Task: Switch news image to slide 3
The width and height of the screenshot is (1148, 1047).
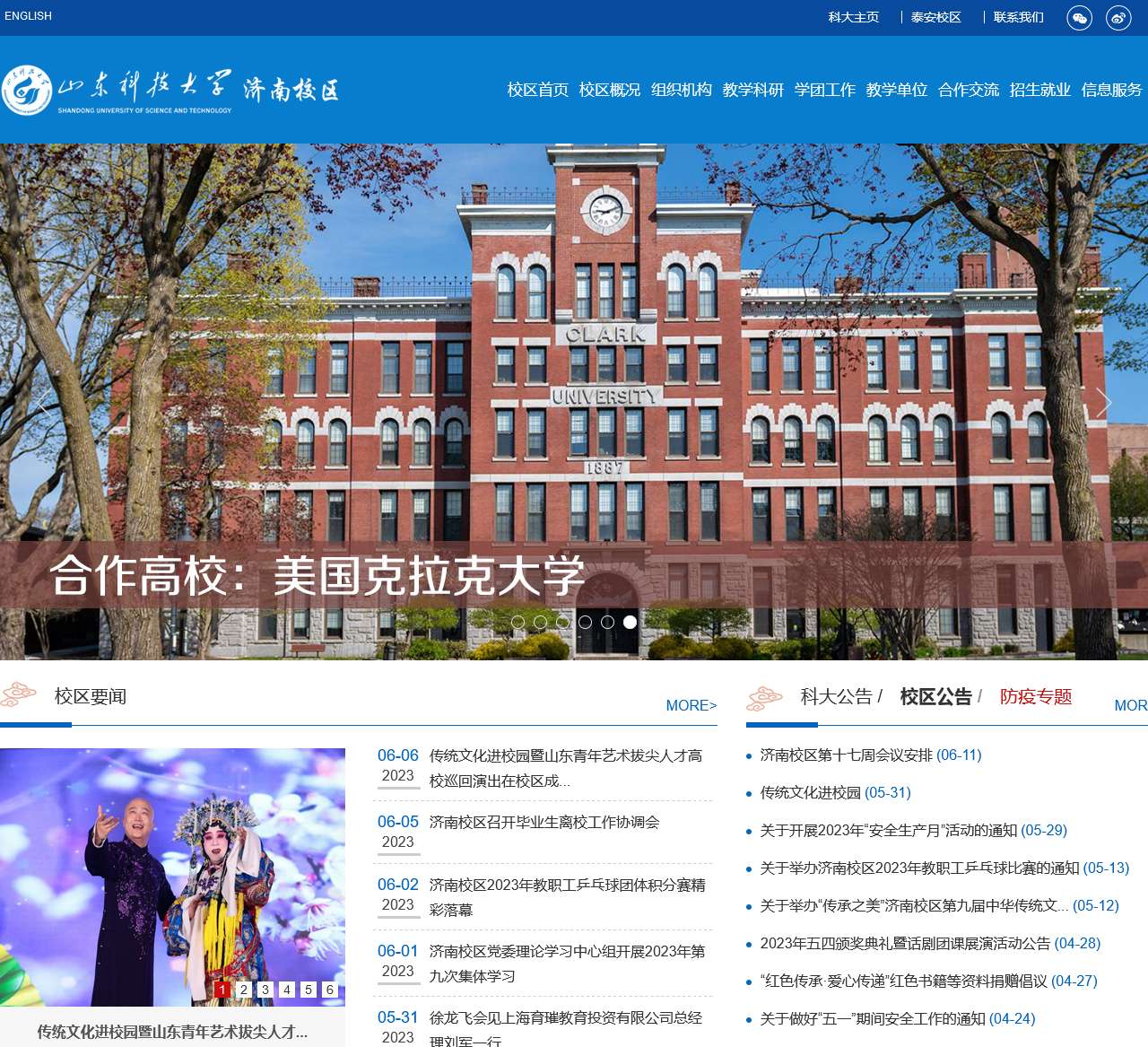Action: coord(265,990)
